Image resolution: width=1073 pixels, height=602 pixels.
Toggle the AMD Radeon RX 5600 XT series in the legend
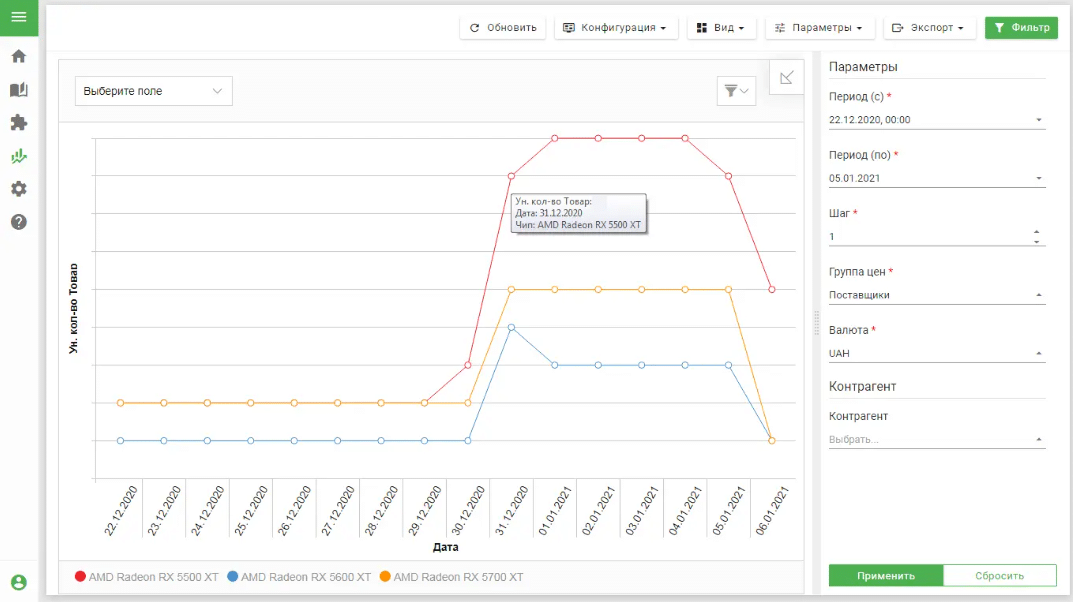(299, 577)
